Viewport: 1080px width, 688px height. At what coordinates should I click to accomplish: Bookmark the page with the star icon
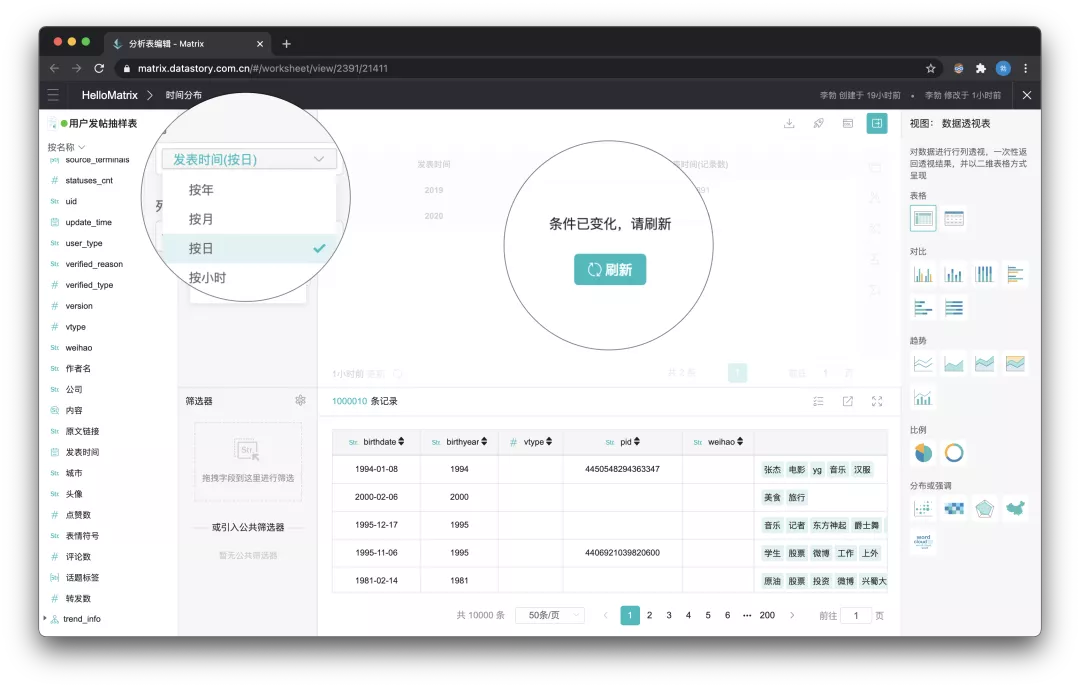pos(931,68)
